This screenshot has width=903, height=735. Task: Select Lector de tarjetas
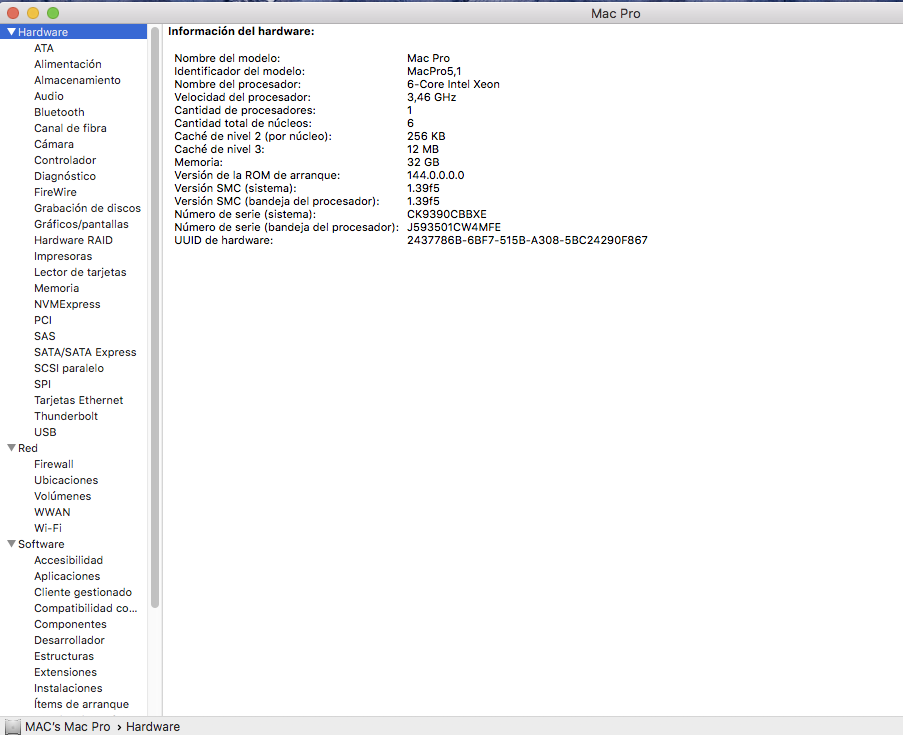80,272
